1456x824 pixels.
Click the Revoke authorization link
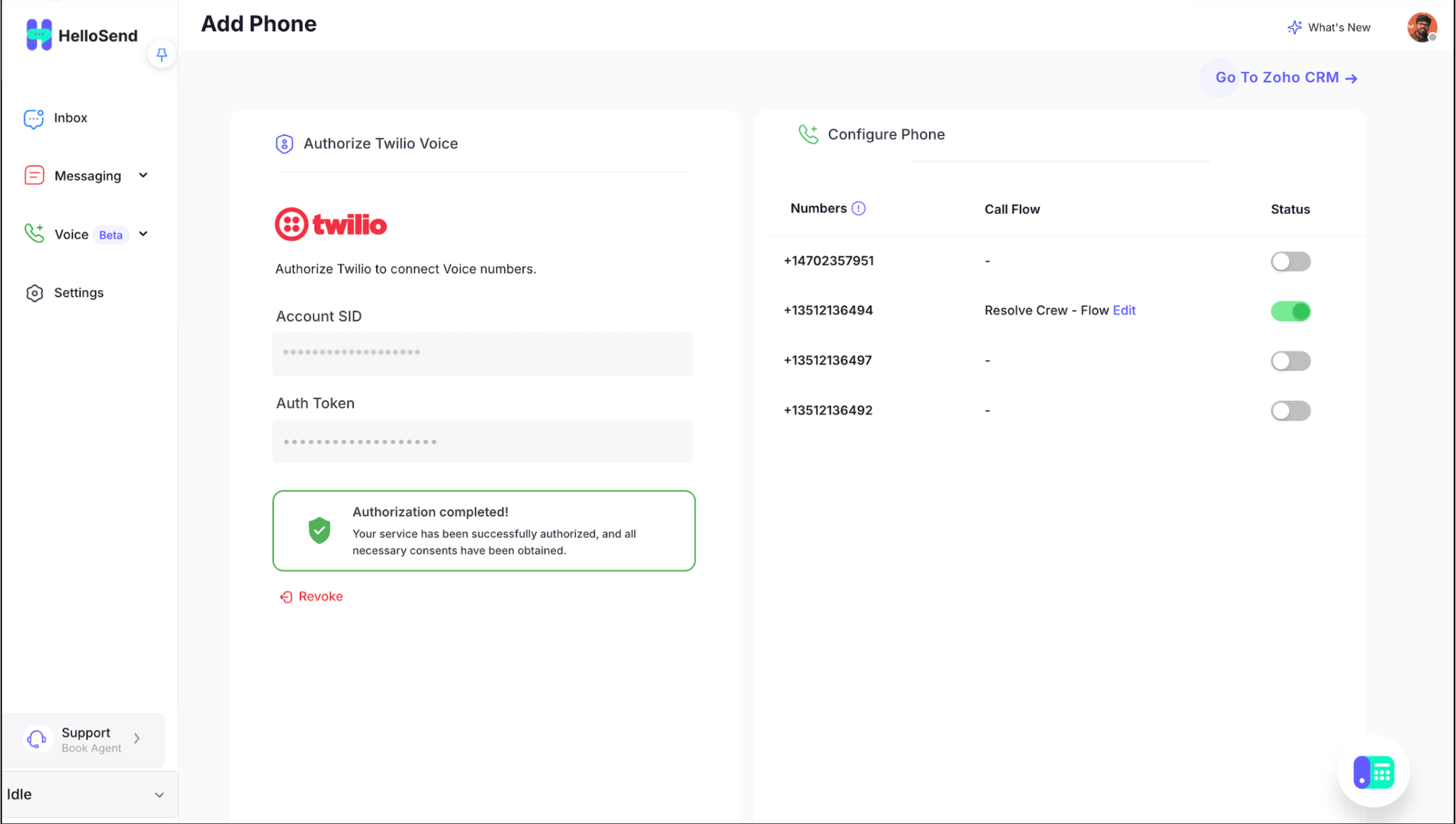[x=311, y=596]
